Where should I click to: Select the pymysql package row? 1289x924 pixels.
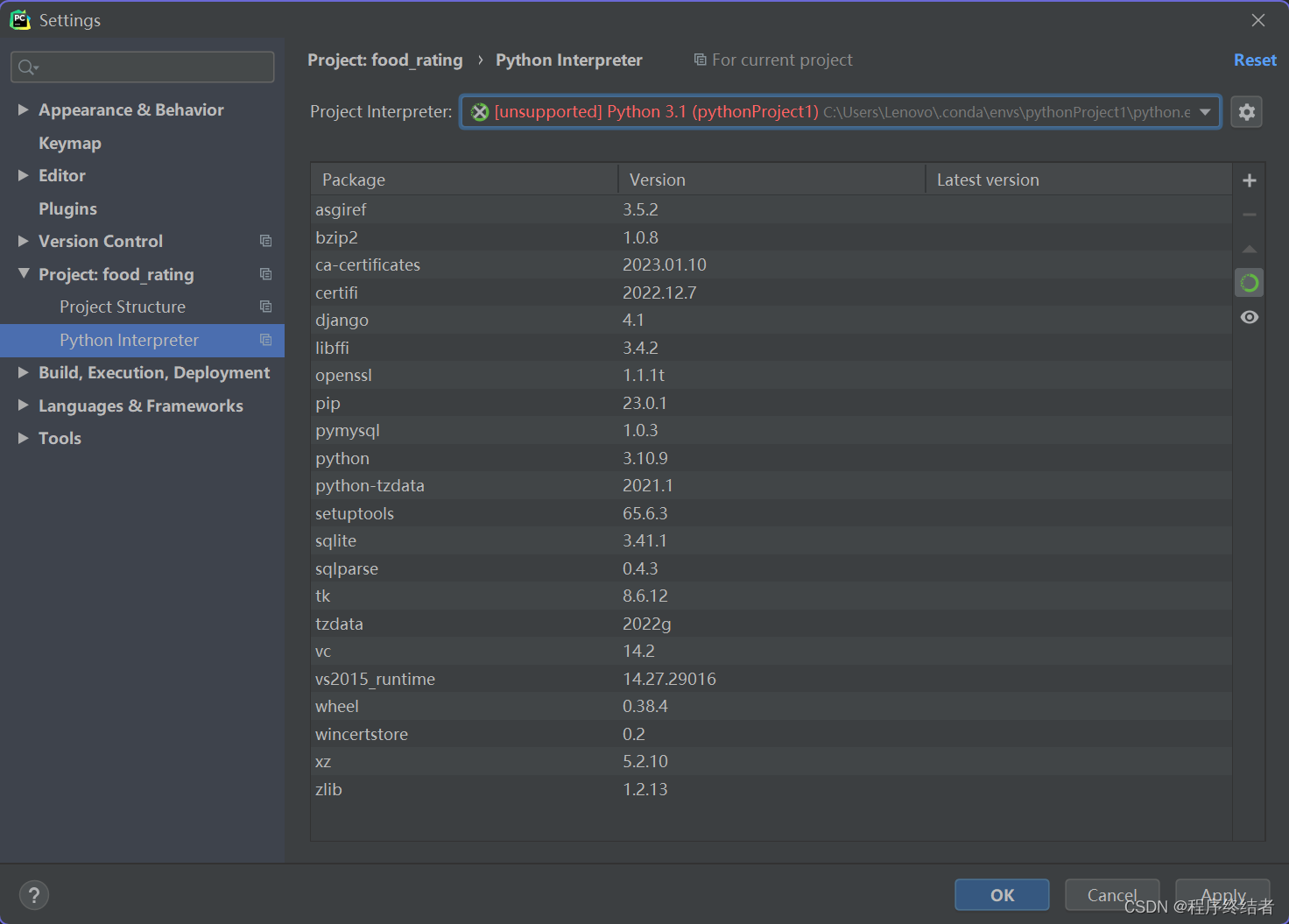pos(771,430)
